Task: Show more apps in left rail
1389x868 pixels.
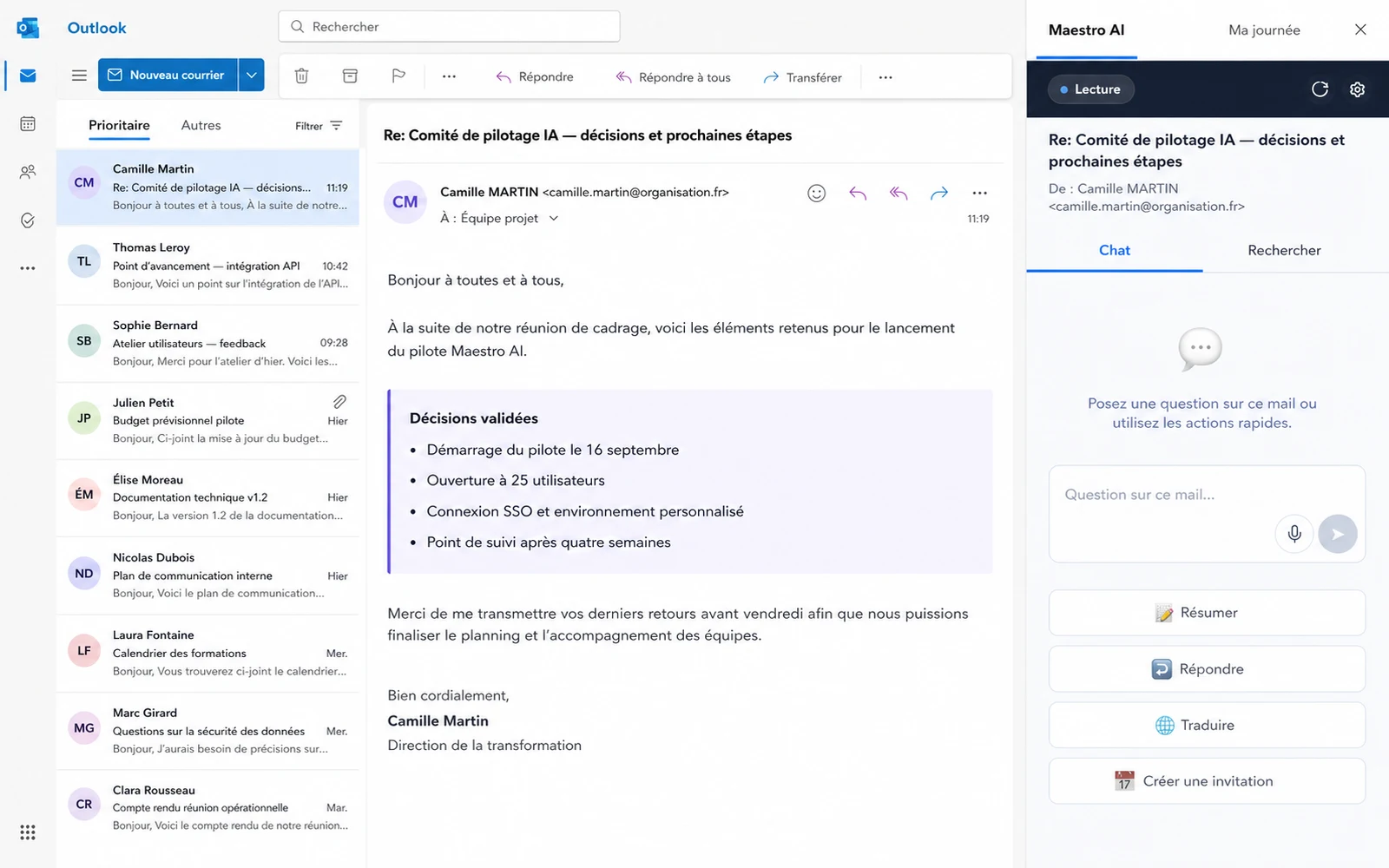Action: 28,268
